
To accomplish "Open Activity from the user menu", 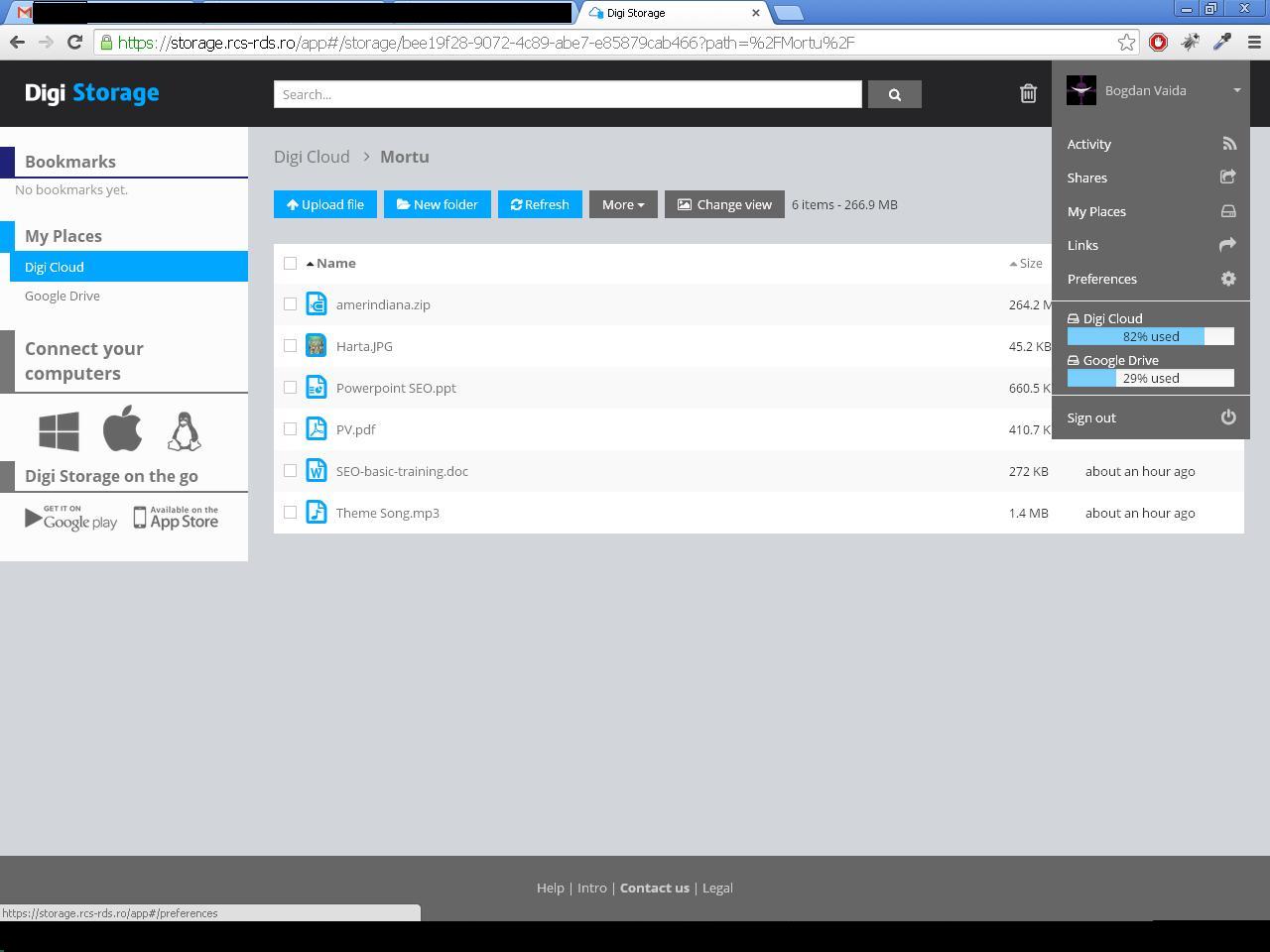I will coord(1089,144).
